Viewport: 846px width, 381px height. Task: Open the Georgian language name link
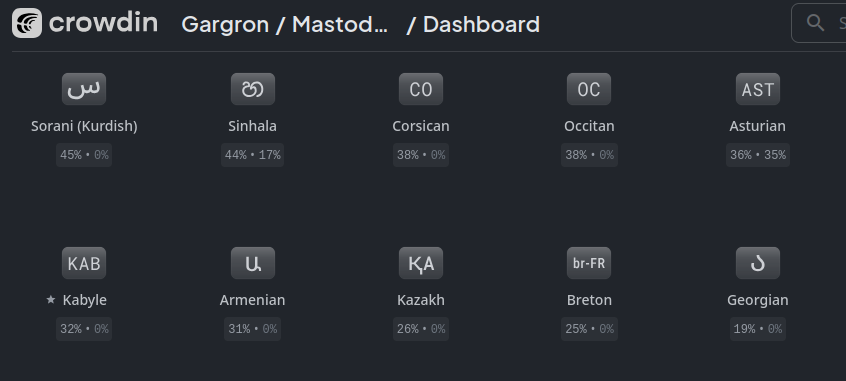click(758, 300)
